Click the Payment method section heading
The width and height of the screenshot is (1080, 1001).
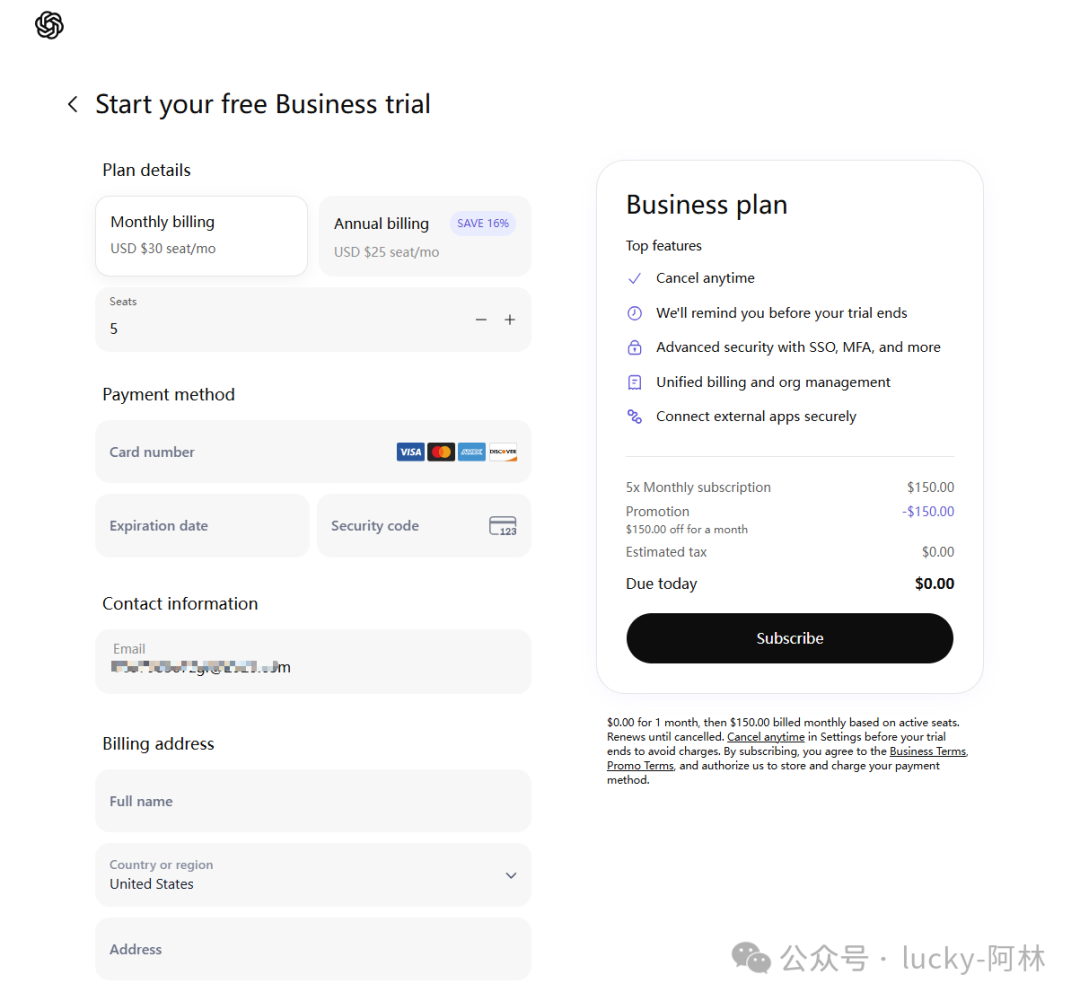pyautogui.click(x=168, y=394)
